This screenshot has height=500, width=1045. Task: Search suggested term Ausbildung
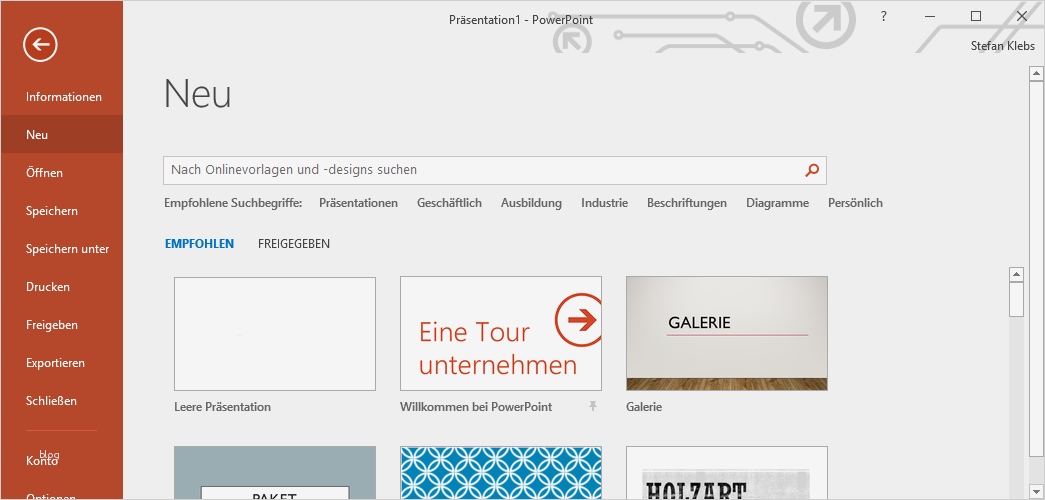531,203
